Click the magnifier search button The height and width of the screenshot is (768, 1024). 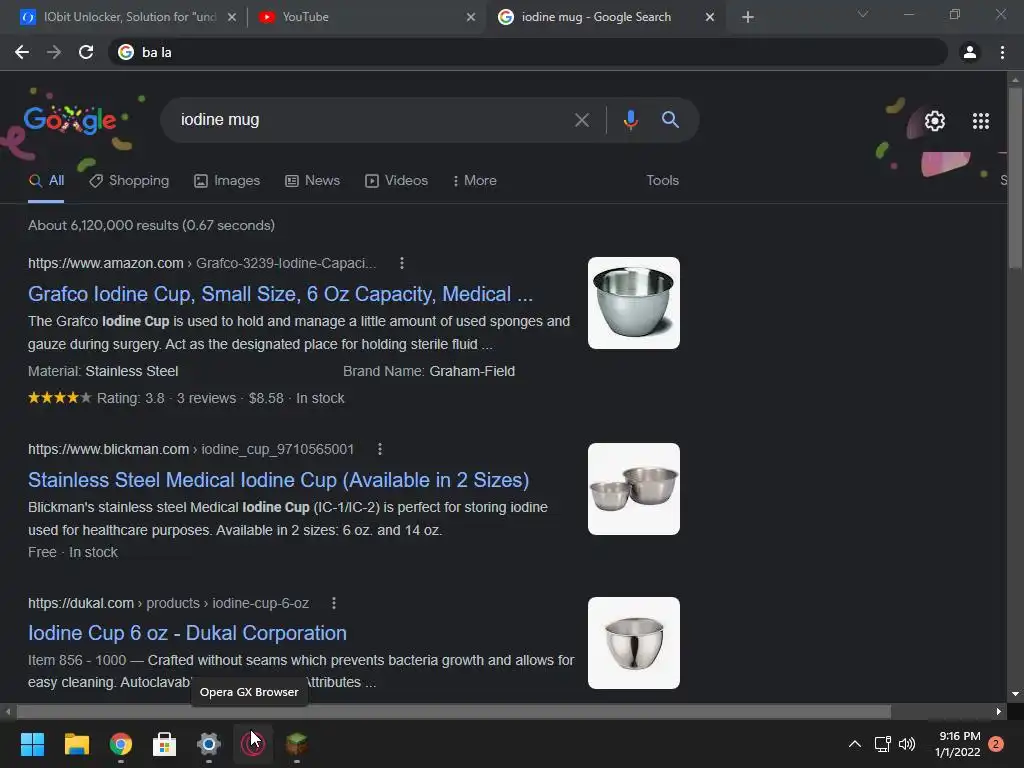pos(670,120)
